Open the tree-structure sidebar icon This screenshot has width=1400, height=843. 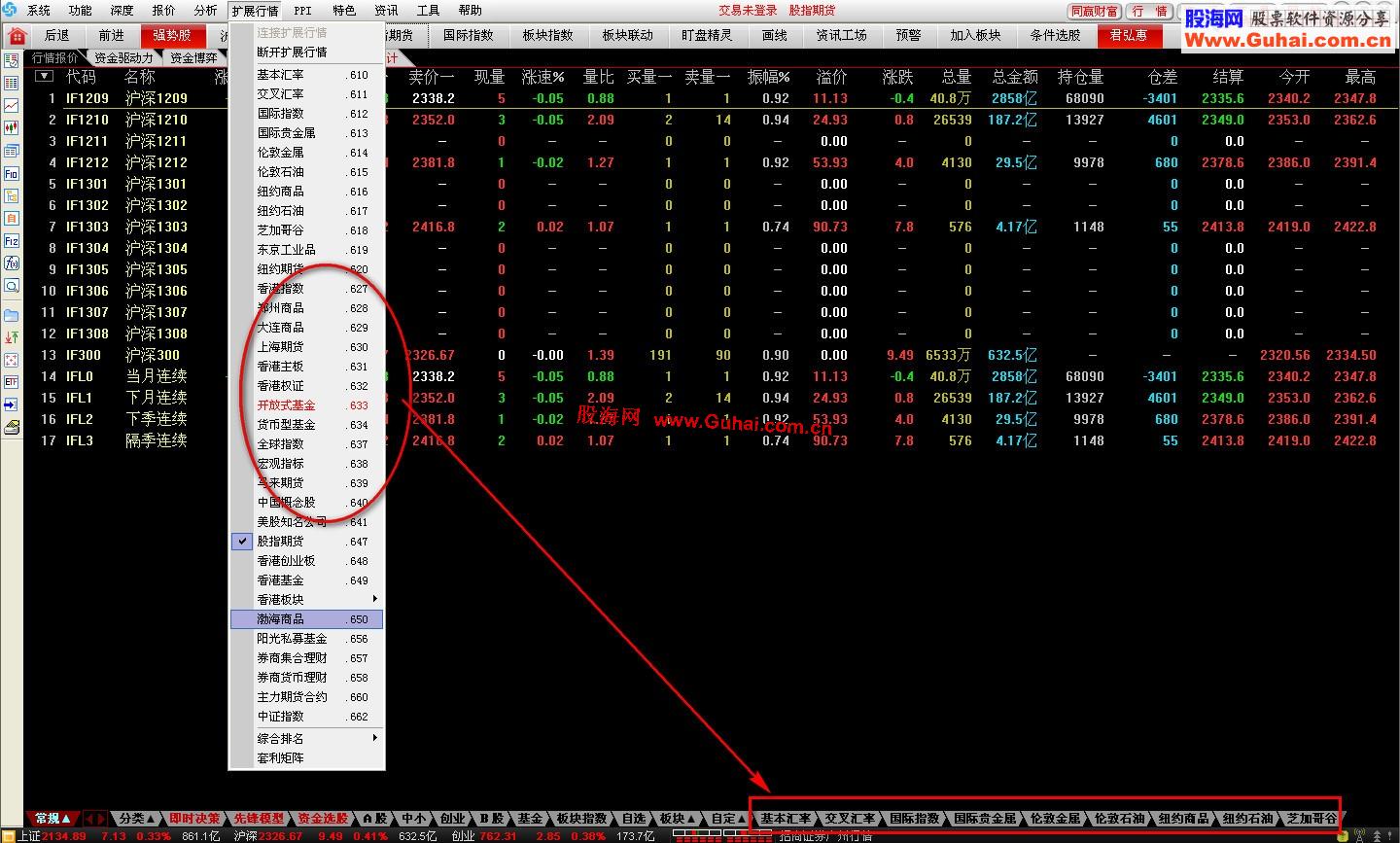coord(11,196)
